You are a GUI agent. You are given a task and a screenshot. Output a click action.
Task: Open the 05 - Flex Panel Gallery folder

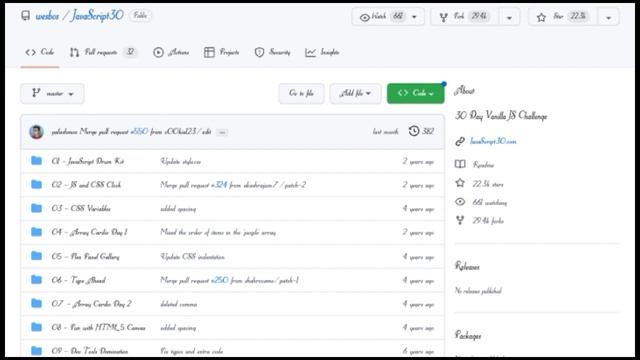[85, 256]
